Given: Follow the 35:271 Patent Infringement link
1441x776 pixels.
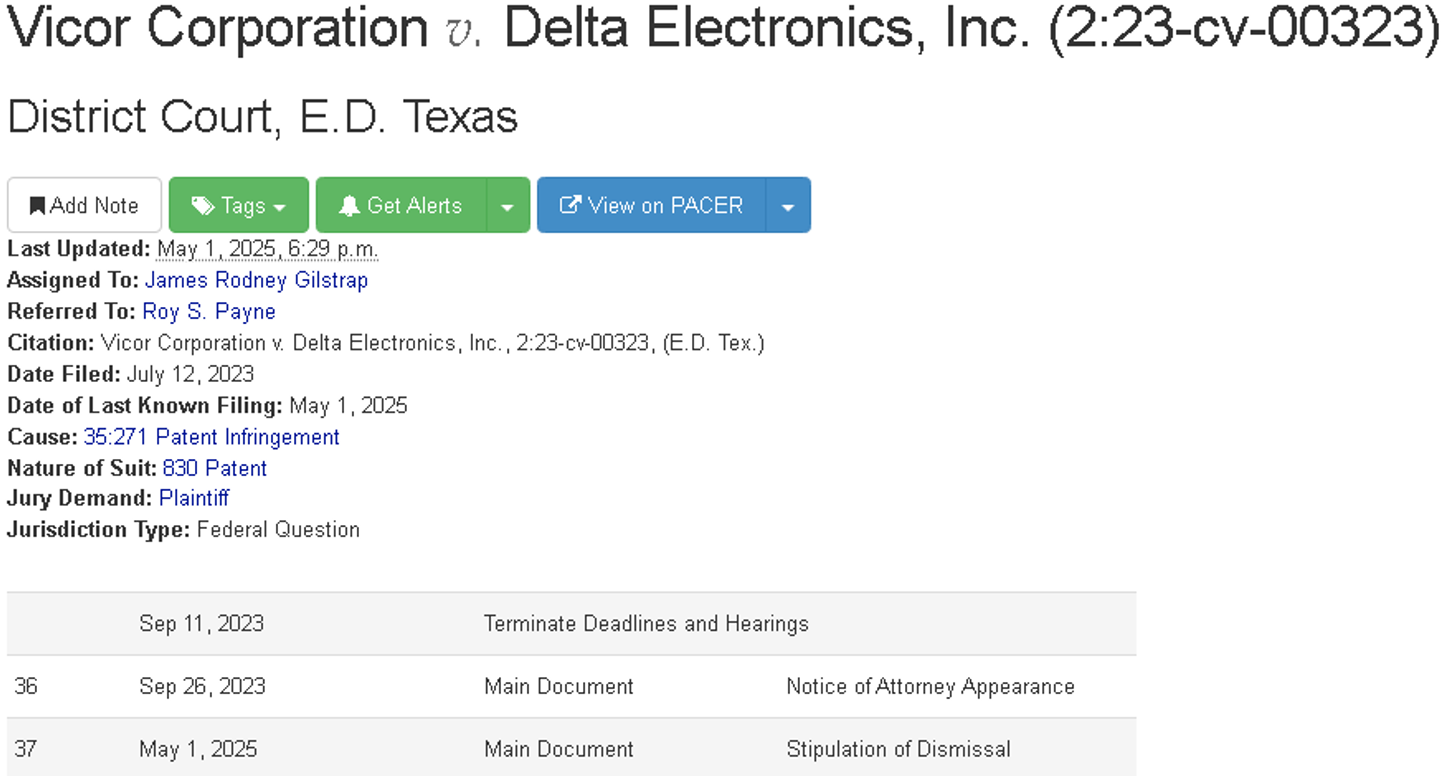Looking at the screenshot, I should [x=212, y=437].
